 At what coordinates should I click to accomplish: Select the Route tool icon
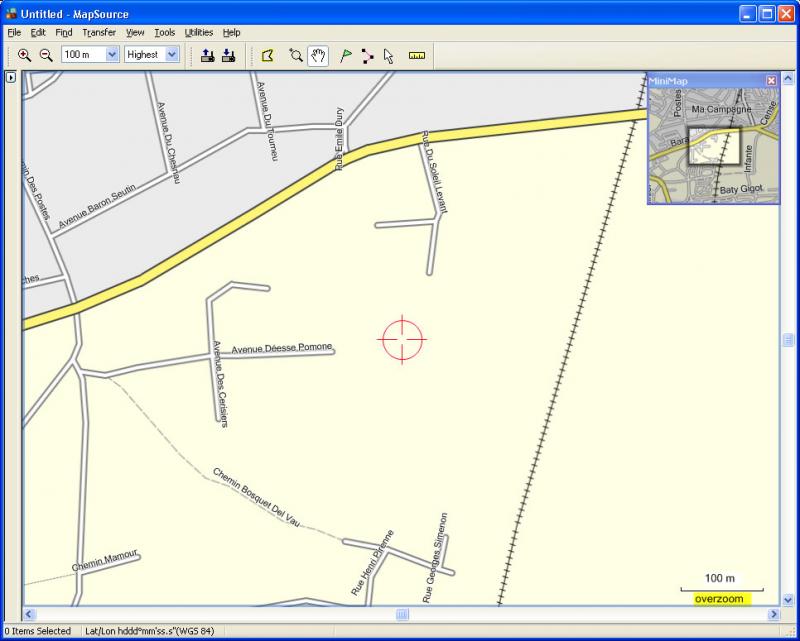pyautogui.click(x=367, y=56)
